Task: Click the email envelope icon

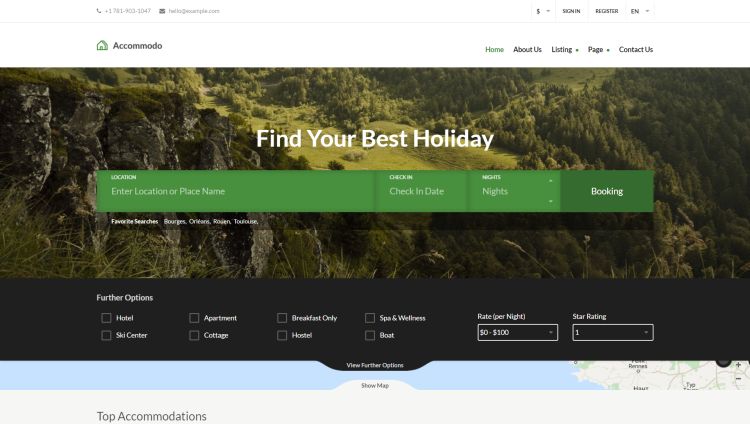Action: pos(162,11)
